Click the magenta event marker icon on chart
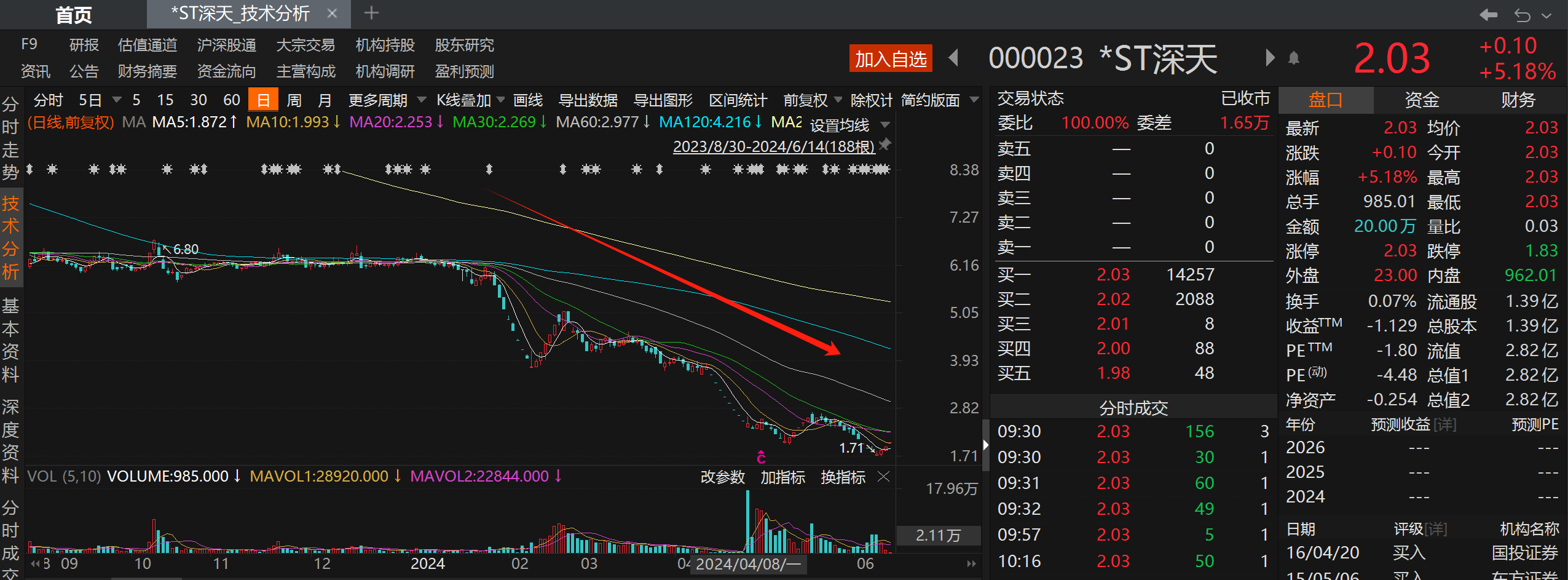 (x=761, y=456)
